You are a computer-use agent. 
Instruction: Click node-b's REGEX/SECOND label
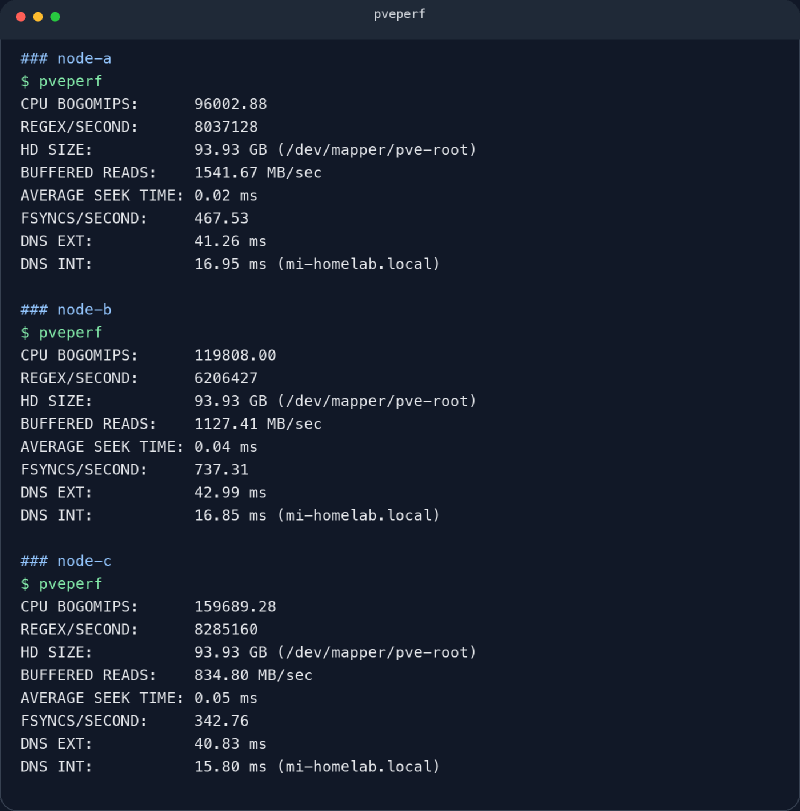click(80, 379)
